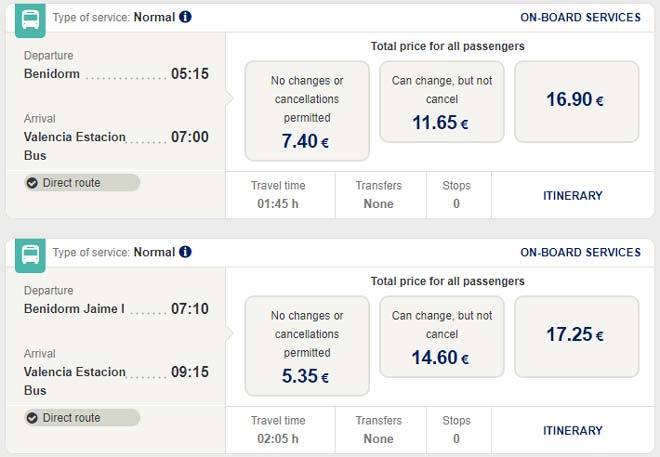Viewport: 660px width, 457px height.
Task: Click the first Direct route badge
Action: (x=82, y=183)
